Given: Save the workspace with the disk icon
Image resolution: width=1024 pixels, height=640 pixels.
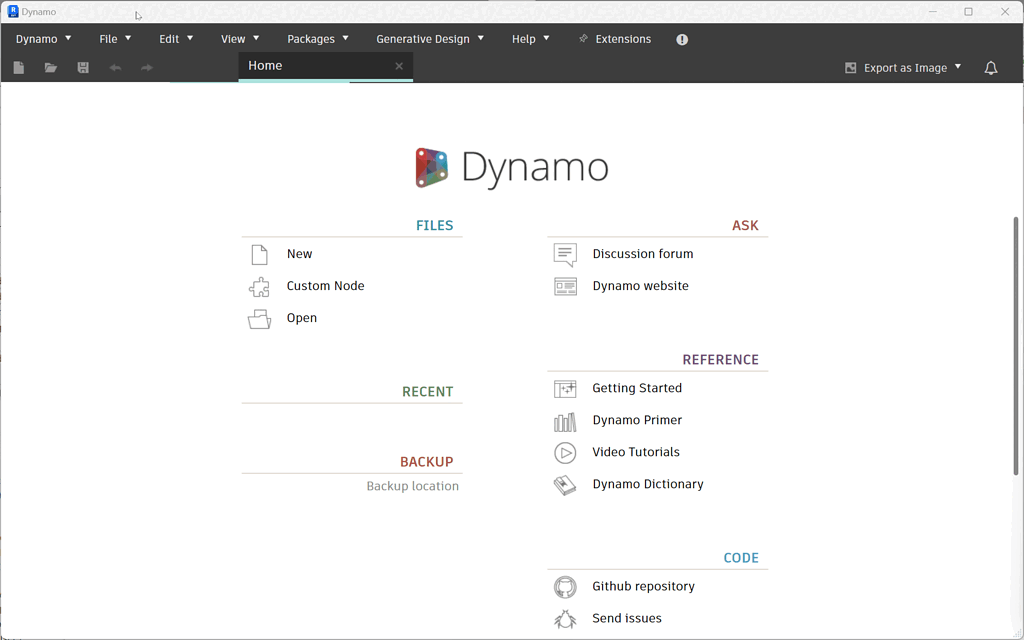Looking at the screenshot, I should tap(83, 67).
